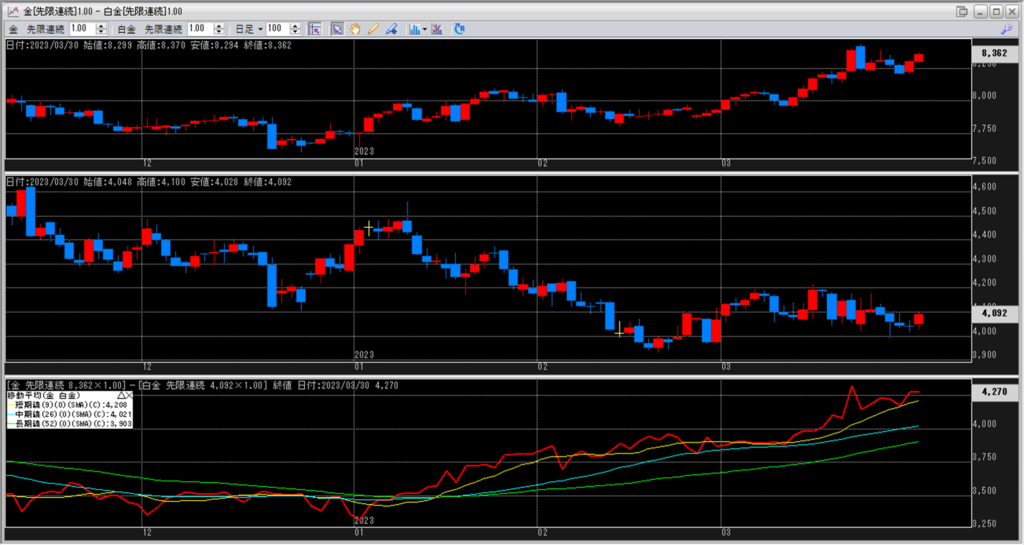Adjust the platinum 1.00 ratio spinner
Image resolution: width=1024 pixels, height=545 pixels.
point(222,29)
